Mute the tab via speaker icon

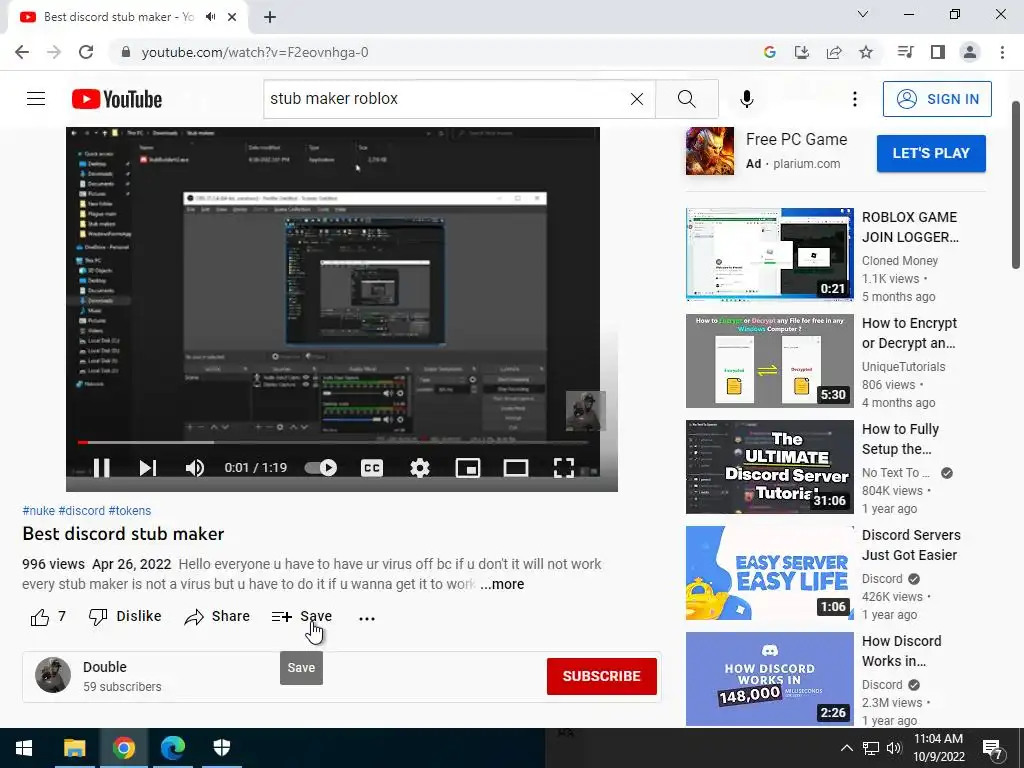(210, 17)
